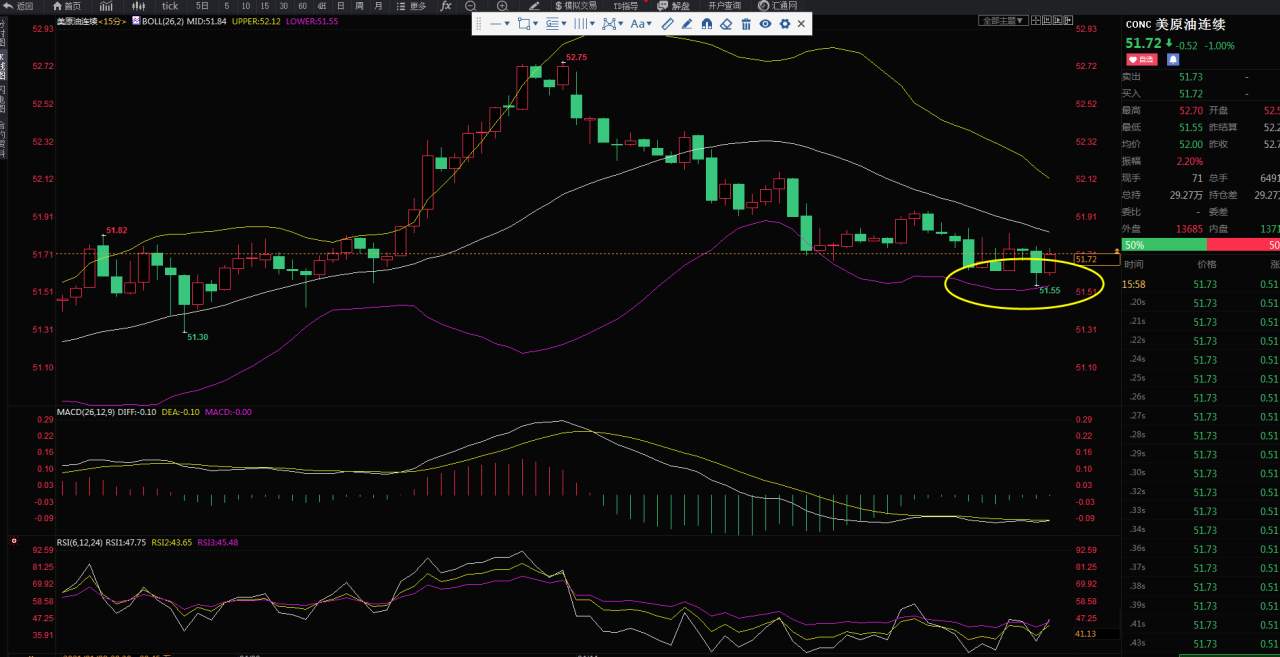
Task: Set a price alert with the bell icon
Action: point(1173,60)
